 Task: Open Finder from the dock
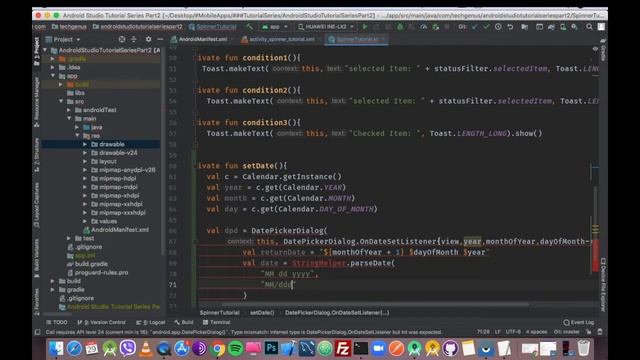pos(56,349)
